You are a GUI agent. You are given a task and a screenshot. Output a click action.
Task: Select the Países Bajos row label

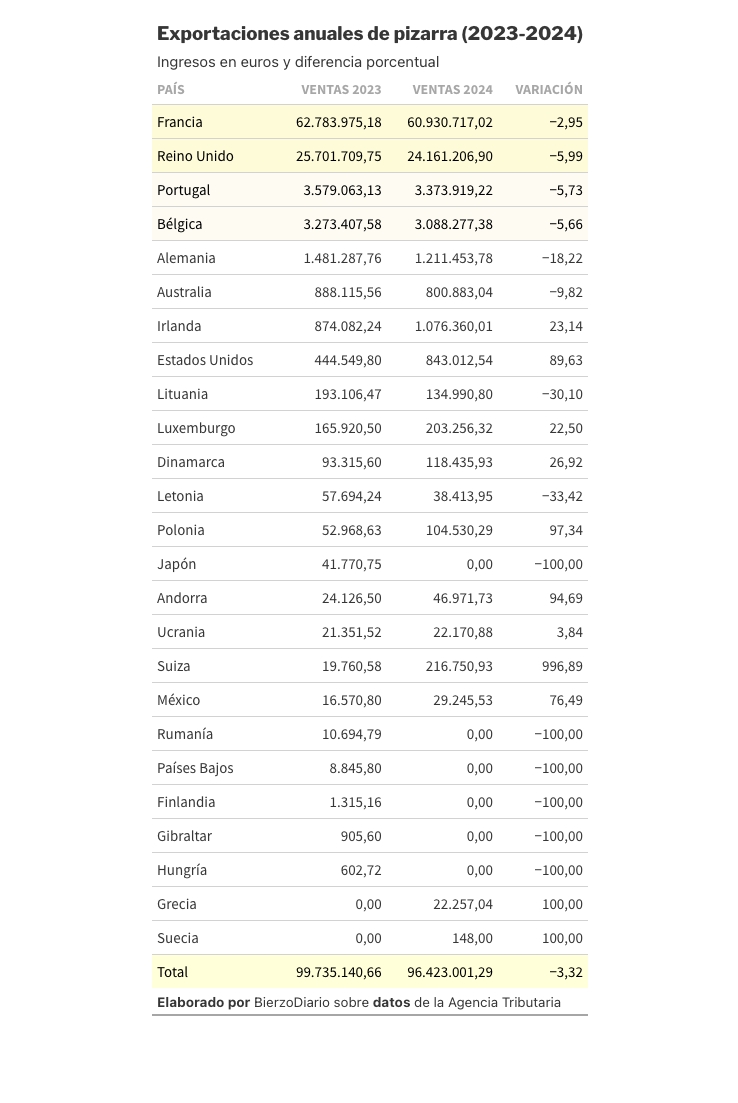(x=196, y=768)
